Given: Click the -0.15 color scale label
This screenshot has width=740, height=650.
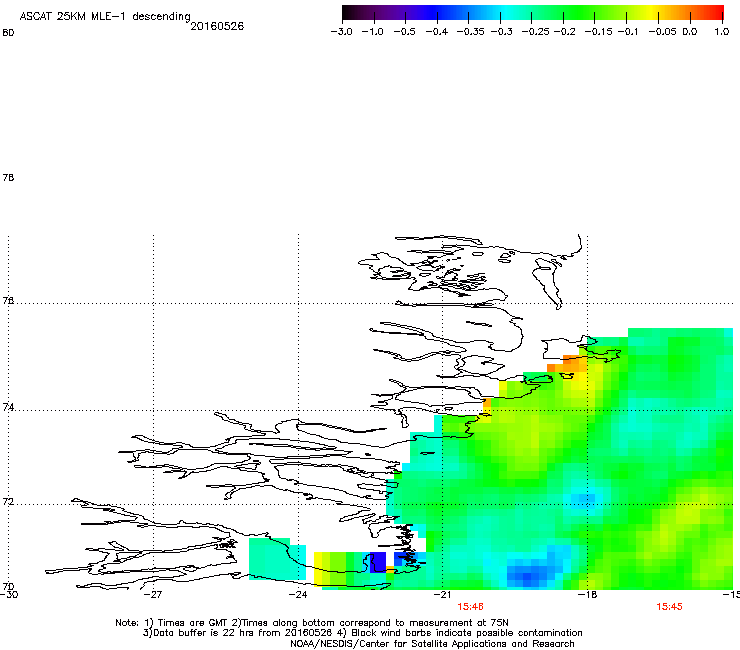Looking at the screenshot, I should [598, 32].
